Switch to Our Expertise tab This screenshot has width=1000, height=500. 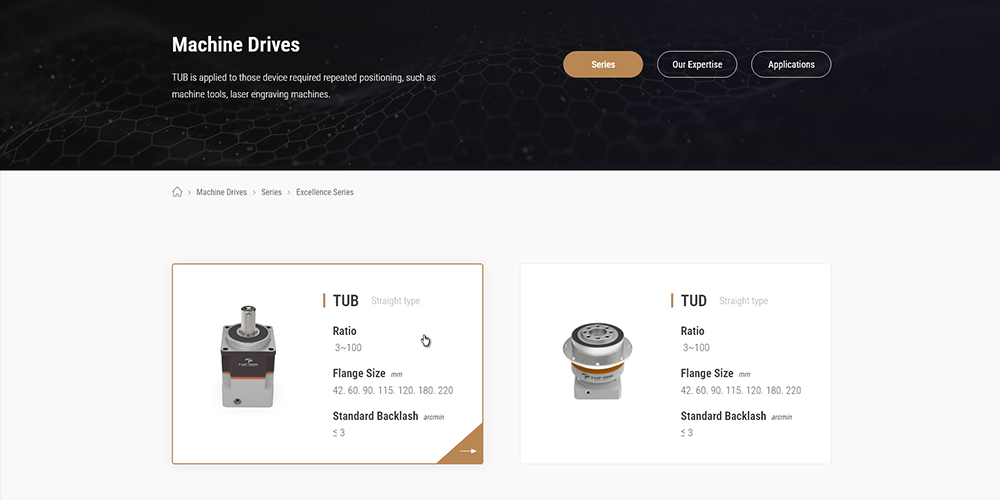coord(697,64)
